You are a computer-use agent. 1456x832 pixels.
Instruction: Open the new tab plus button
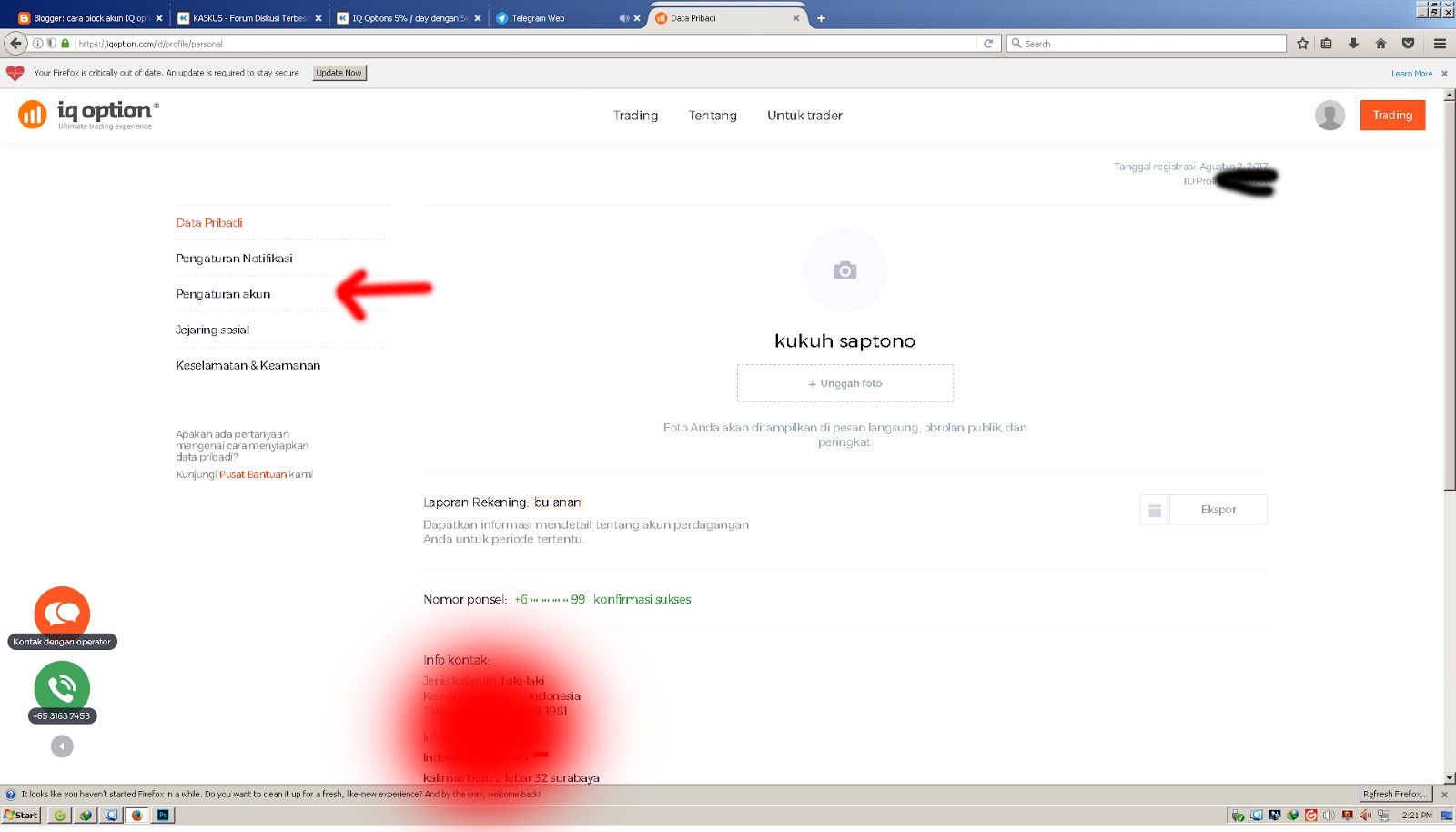point(821,18)
